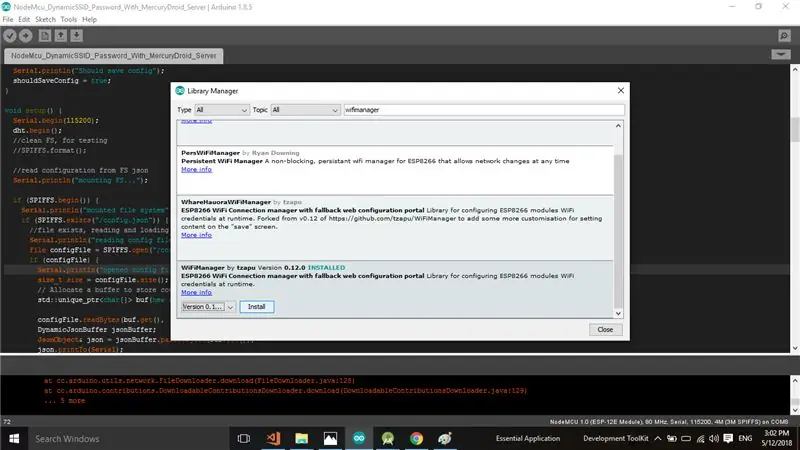Open the volume speaker tray icon

(x=714, y=438)
